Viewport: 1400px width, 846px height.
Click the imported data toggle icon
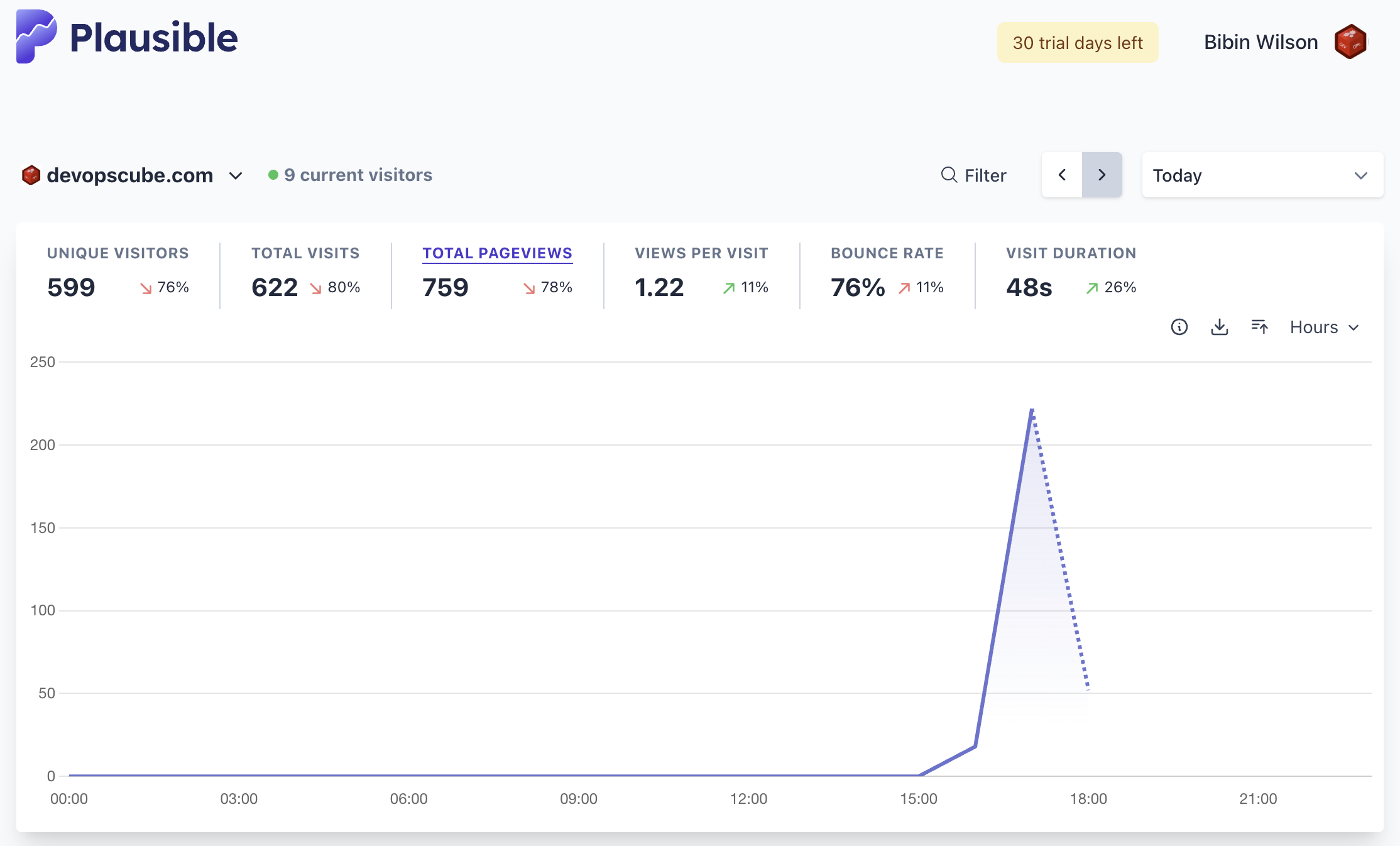pos(1260,327)
